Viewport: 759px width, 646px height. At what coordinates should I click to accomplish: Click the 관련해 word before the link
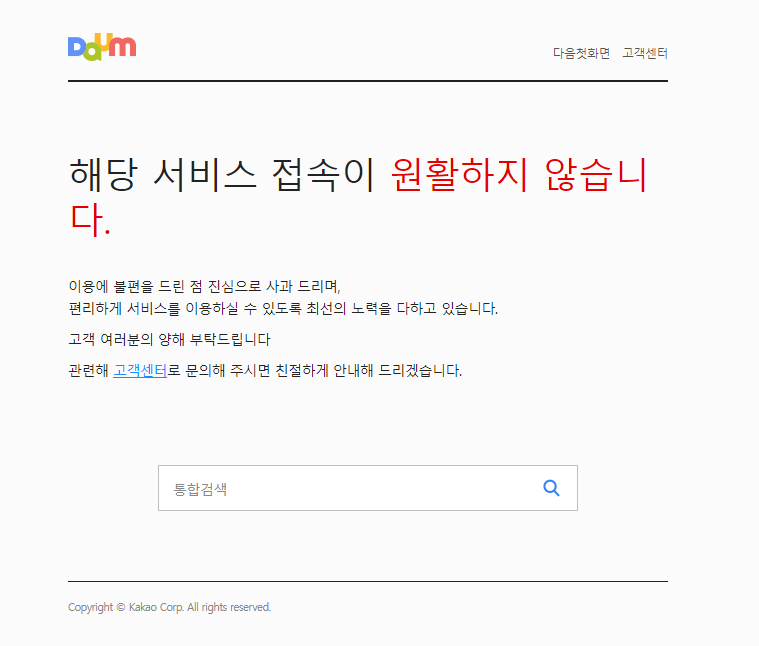tap(89, 371)
